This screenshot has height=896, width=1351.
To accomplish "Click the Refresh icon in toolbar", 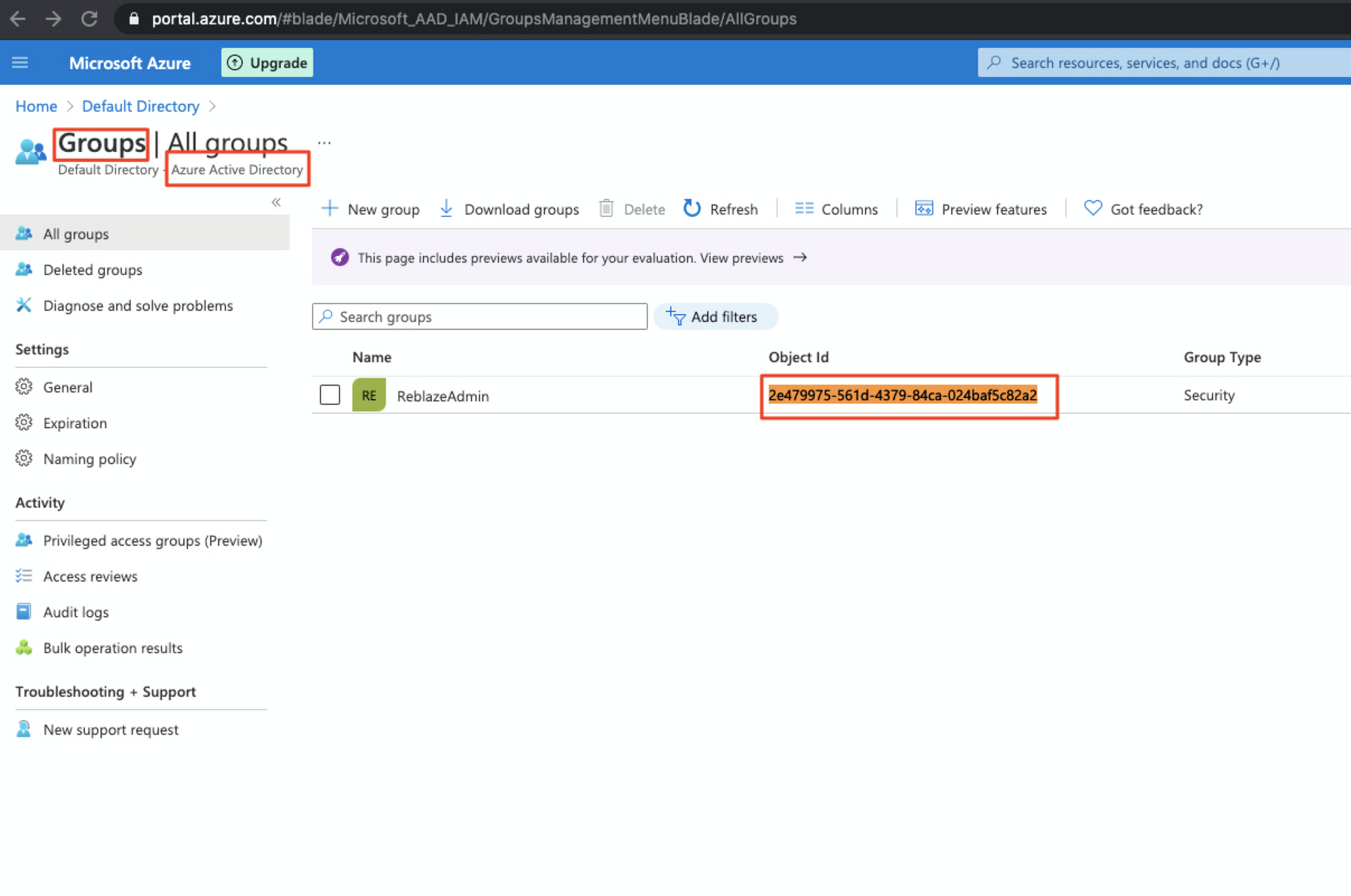I will [692, 209].
